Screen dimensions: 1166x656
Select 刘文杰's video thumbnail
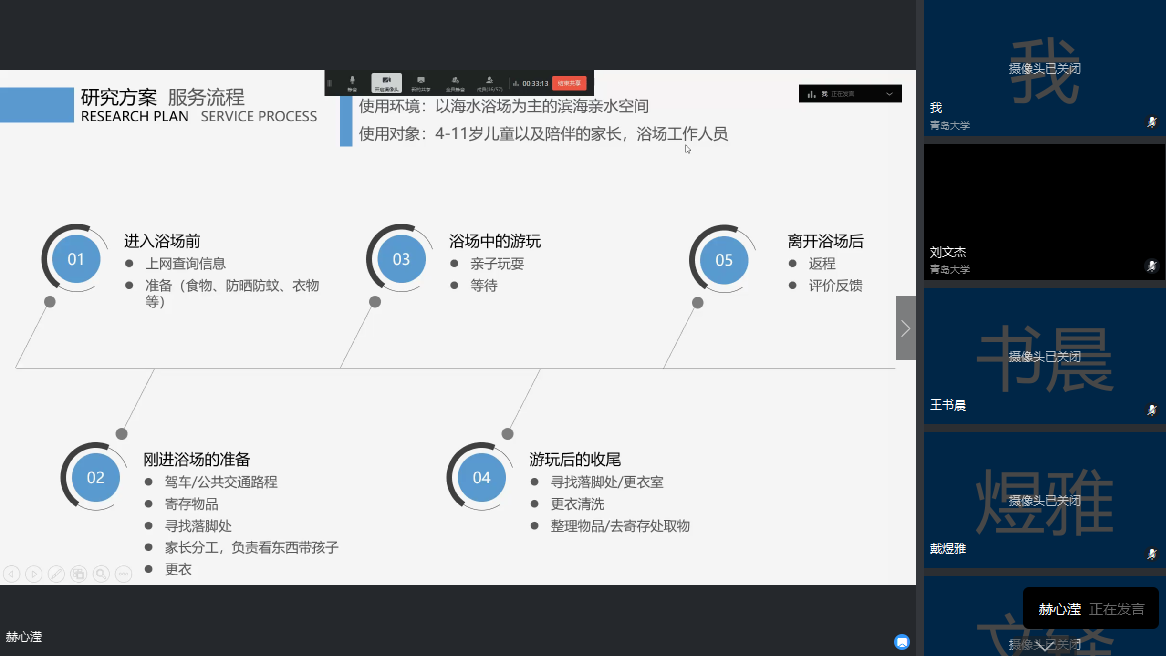coord(1044,211)
